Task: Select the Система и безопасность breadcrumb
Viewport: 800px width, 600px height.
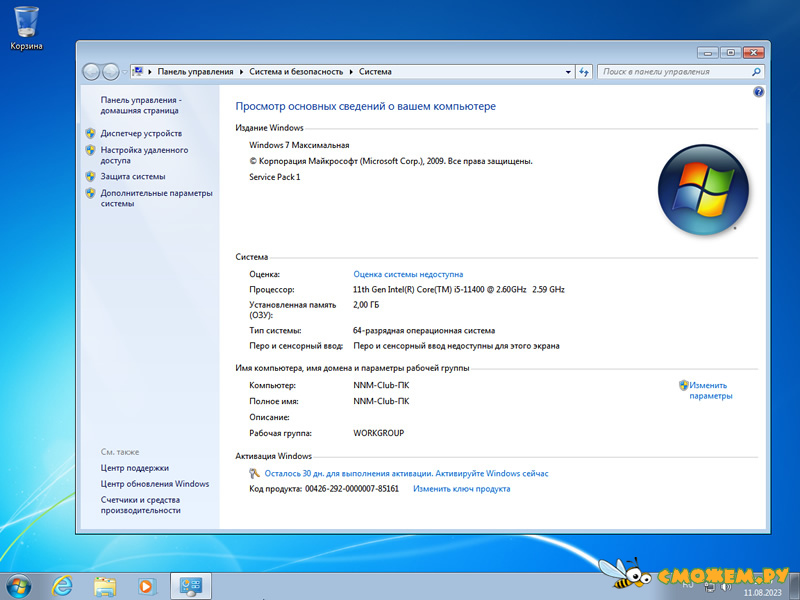Action: [296, 72]
